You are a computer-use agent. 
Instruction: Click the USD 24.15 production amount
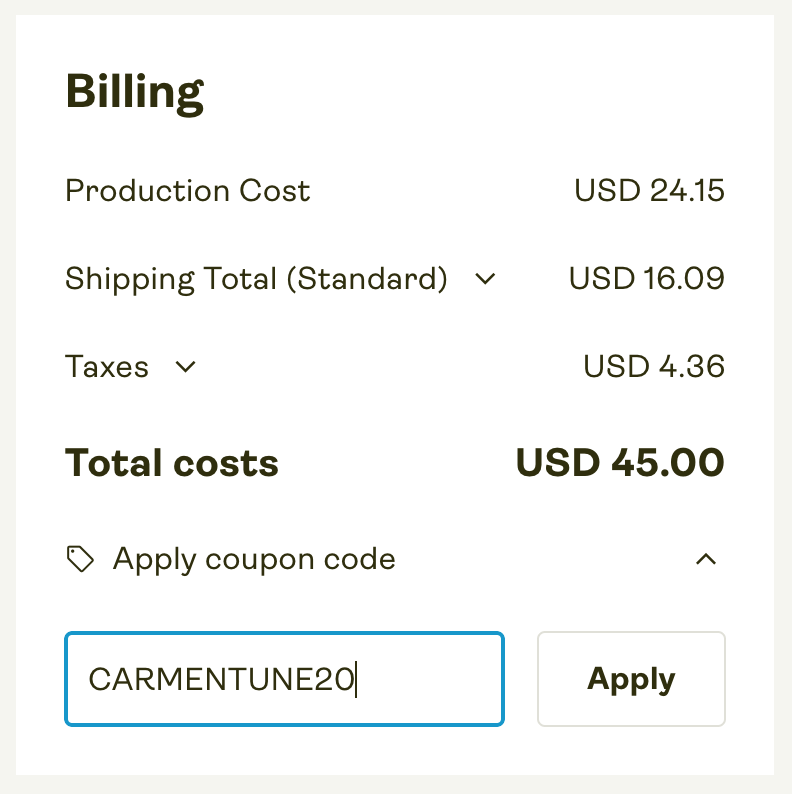pyautogui.click(x=649, y=190)
